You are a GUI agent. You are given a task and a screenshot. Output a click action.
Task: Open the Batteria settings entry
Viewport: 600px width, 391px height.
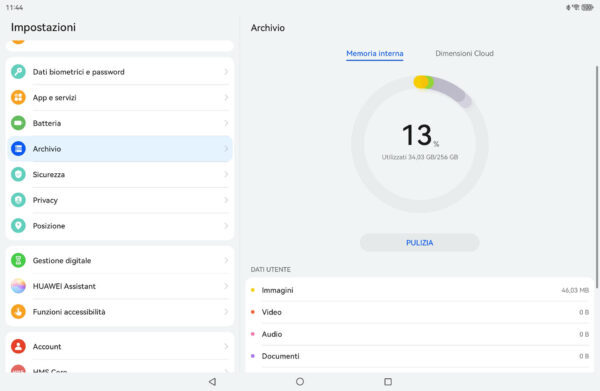pos(120,123)
